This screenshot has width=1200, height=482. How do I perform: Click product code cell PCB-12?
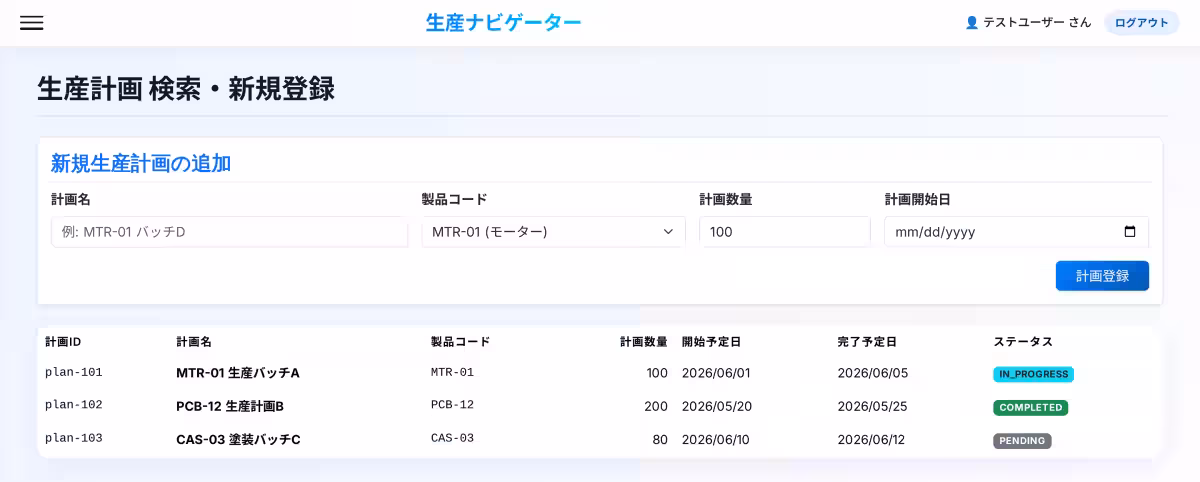click(452, 405)
